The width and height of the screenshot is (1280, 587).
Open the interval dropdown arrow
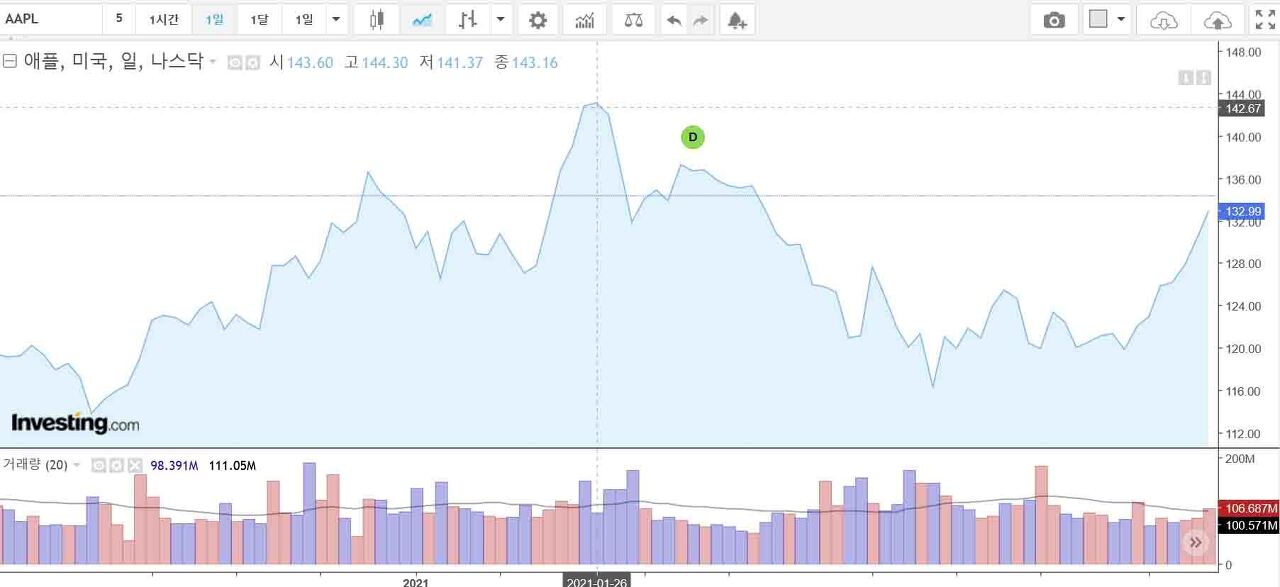[x=336, y=19]
